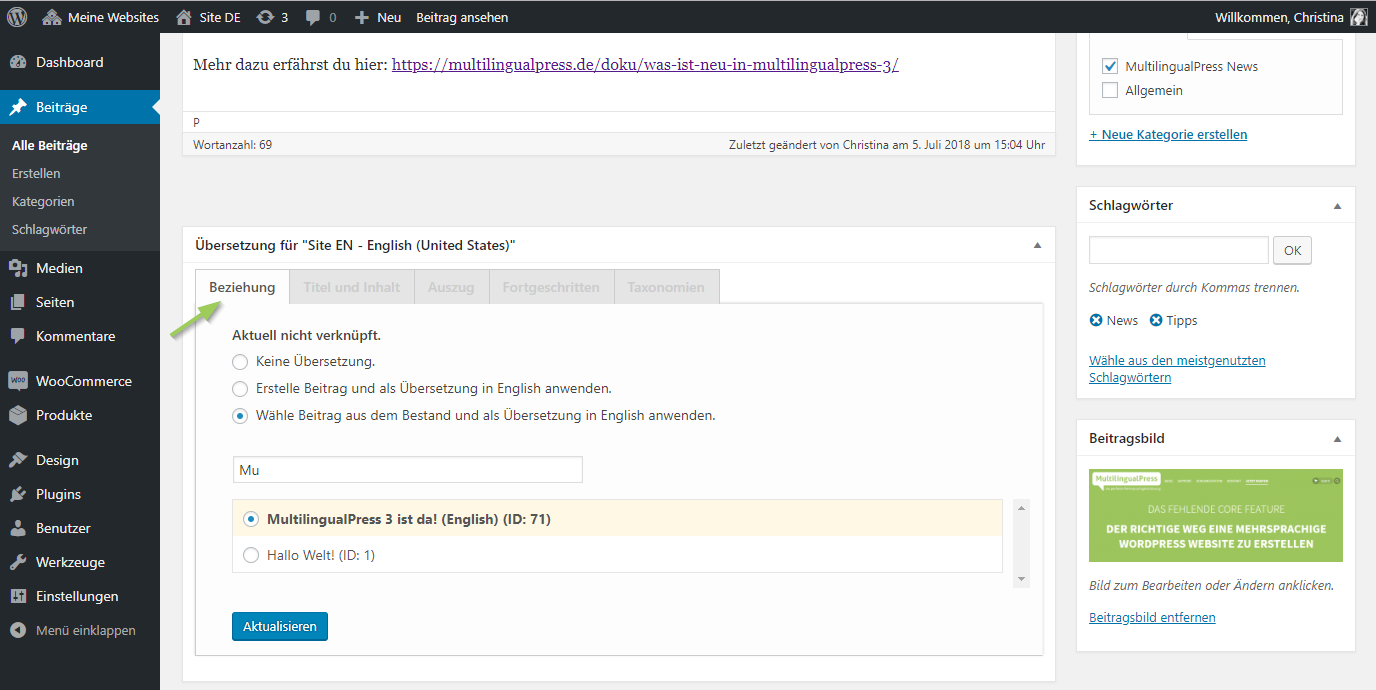The width and height of the screenshot is (1376, 690).
Task: Collapse the Schlagwörter panel
Action: click(x=1337, y=205)
